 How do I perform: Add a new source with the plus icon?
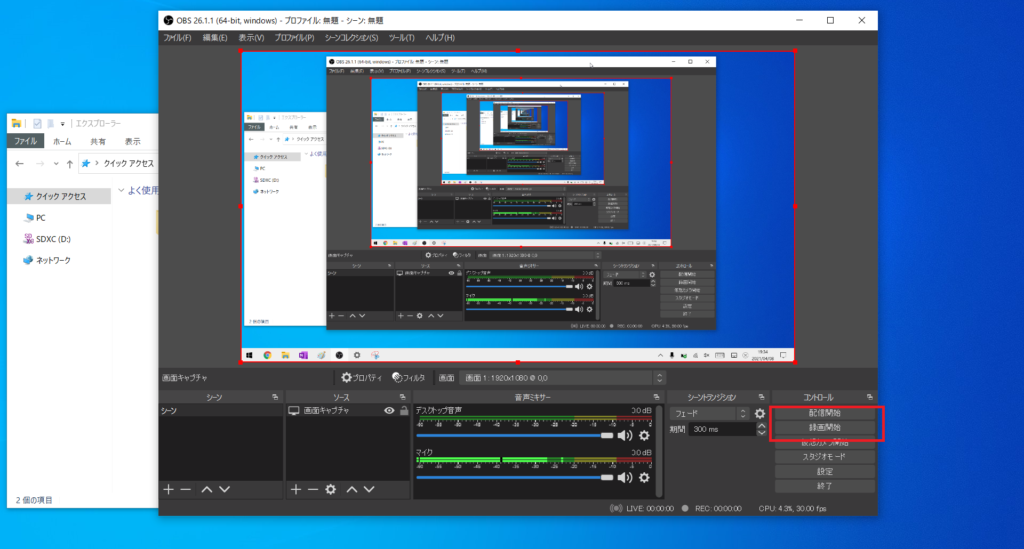[x=296, y=489]
